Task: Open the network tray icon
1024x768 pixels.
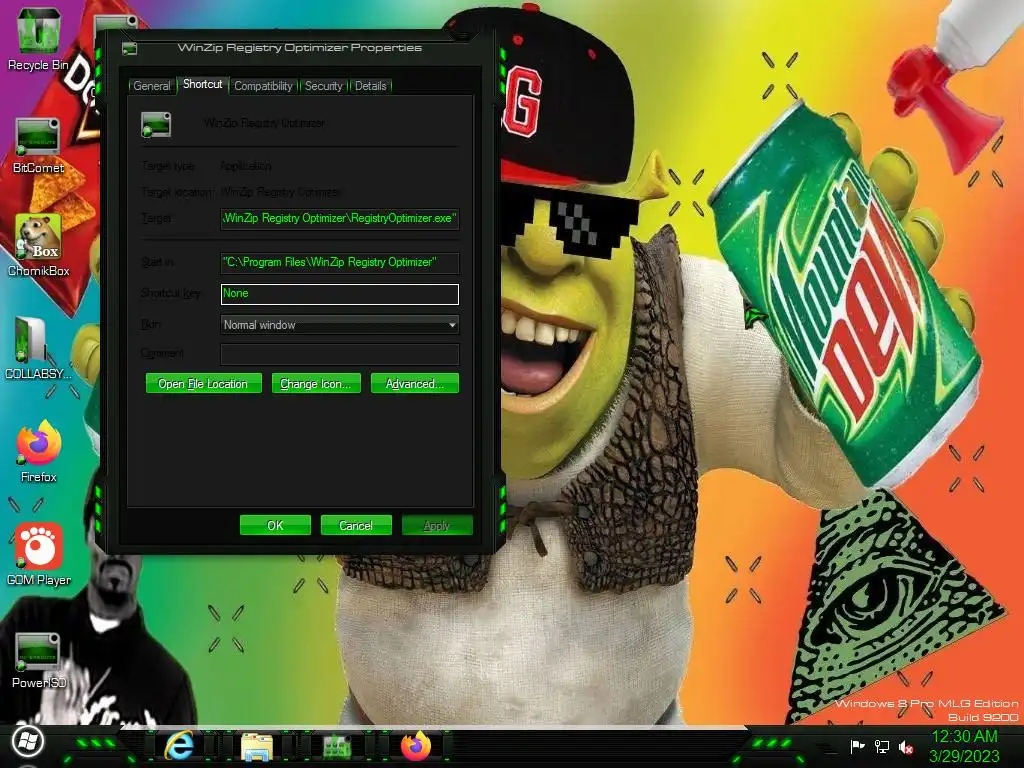Action: click(x=882, y=746)
